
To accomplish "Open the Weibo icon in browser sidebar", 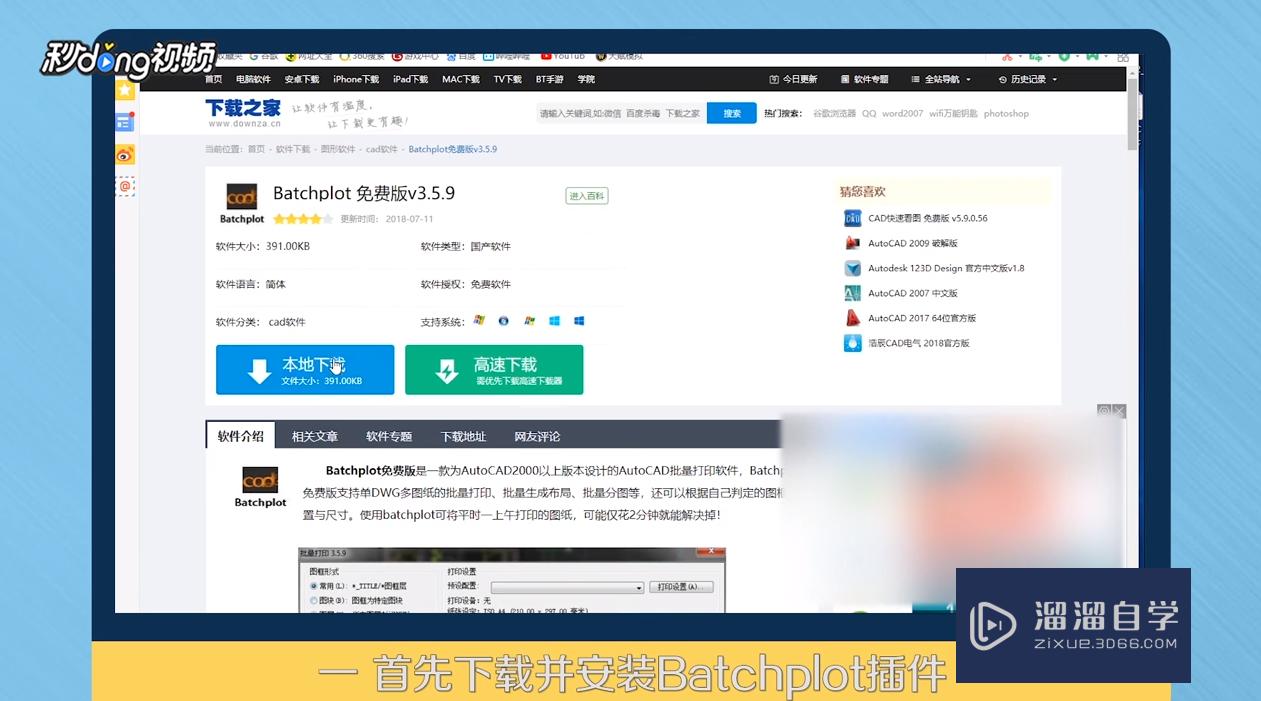I will tap(125, 154).
